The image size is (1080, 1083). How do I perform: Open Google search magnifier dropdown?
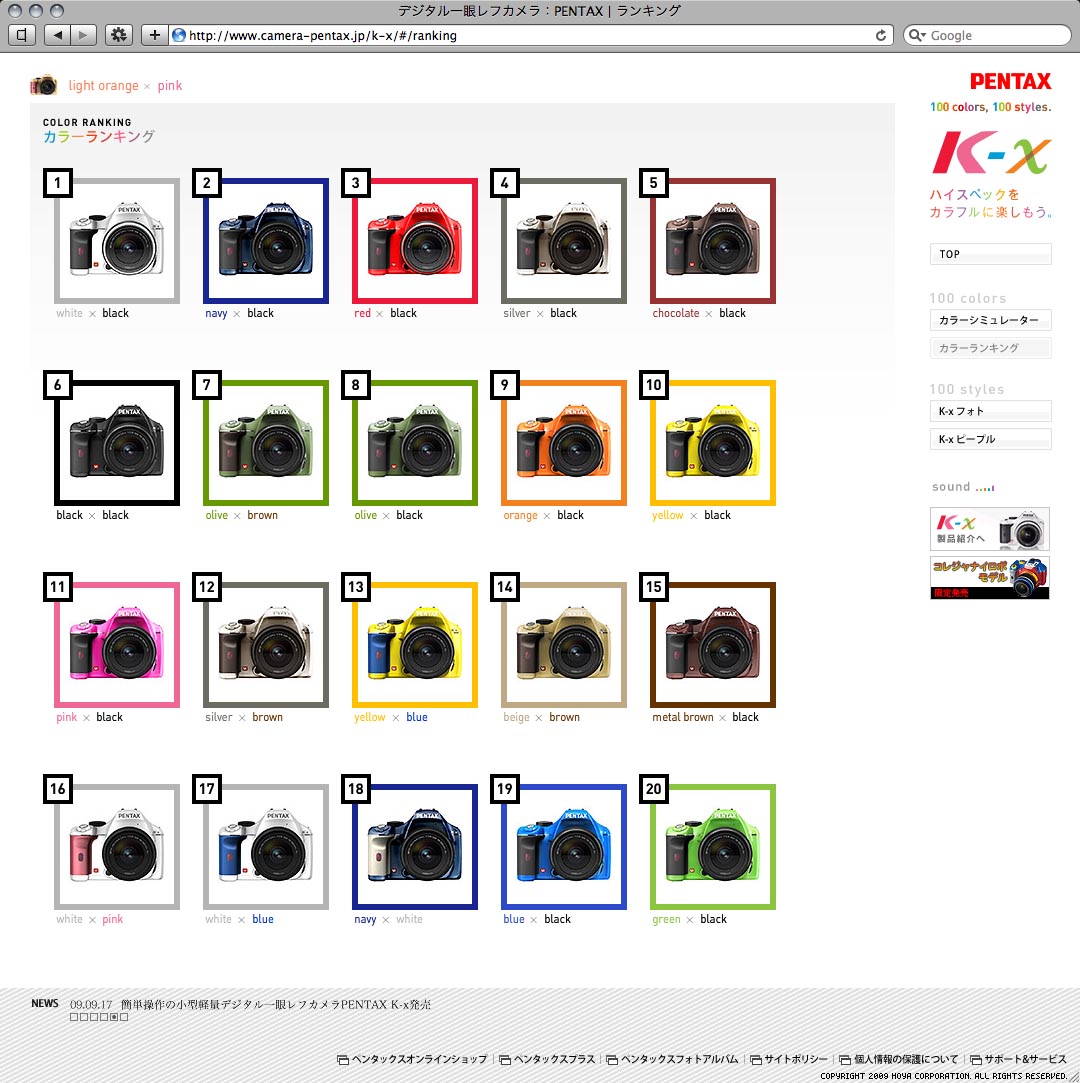[917, 35]
